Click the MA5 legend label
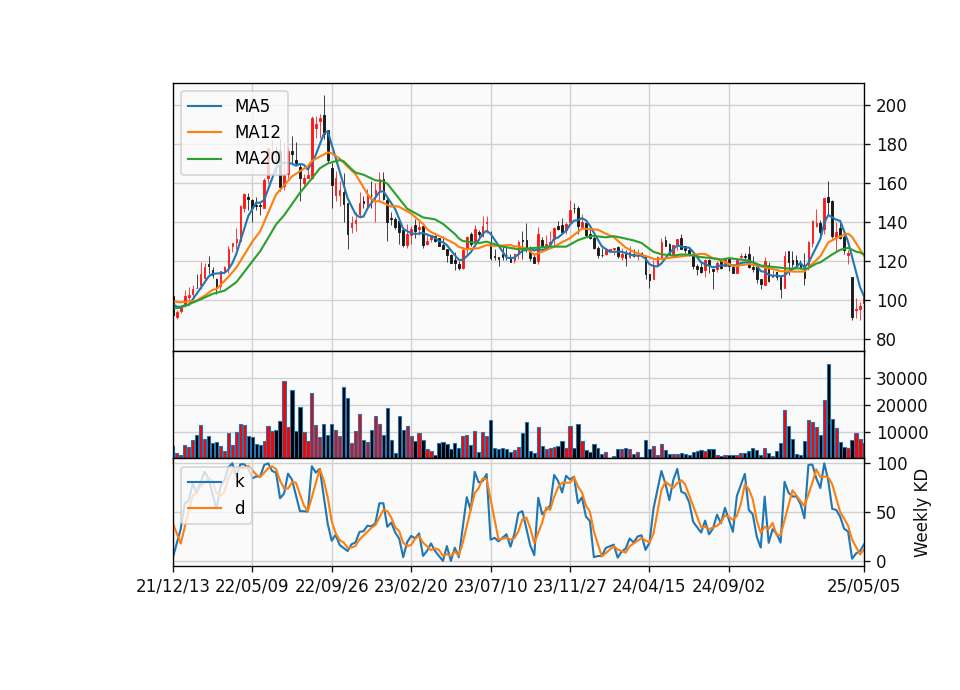Image resolution: width=960 pixels, height=690 pixels. [252, 106]
